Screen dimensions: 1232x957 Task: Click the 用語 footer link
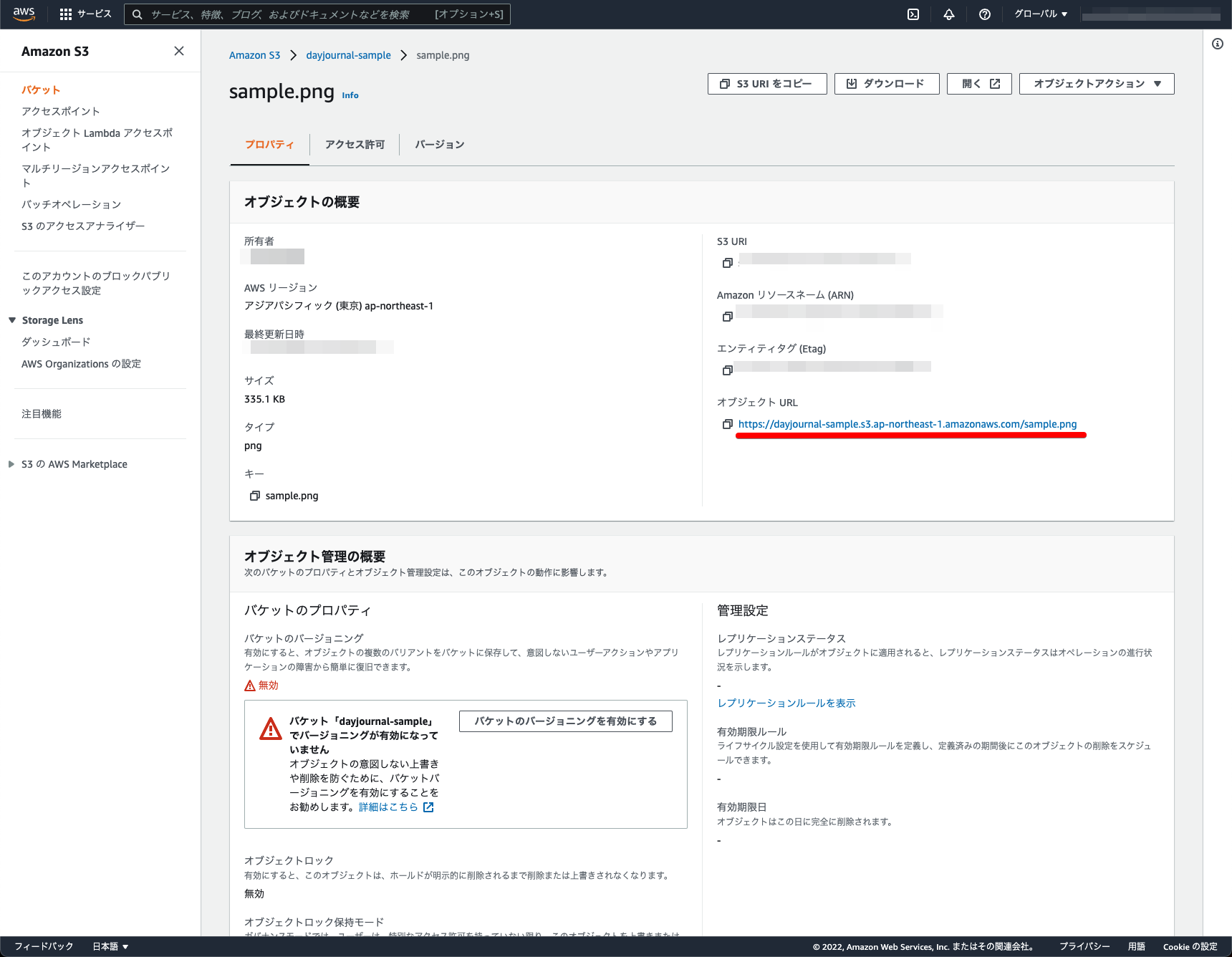[x=1137, y=946]
